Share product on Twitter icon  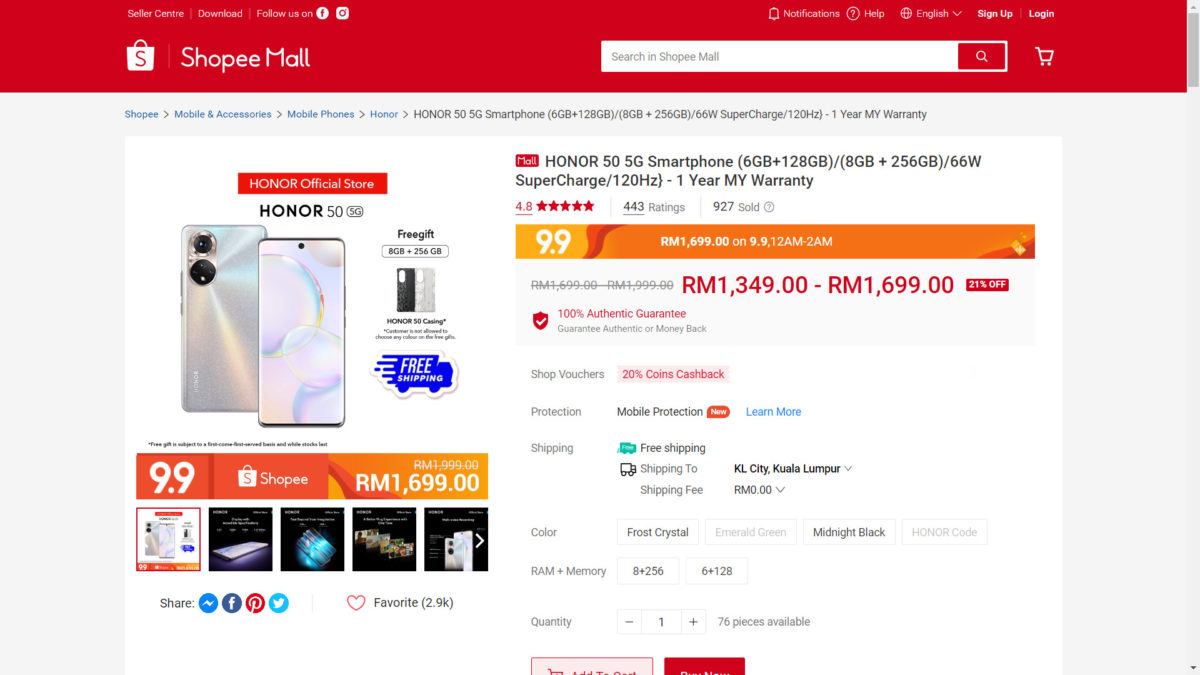(279, 603)
